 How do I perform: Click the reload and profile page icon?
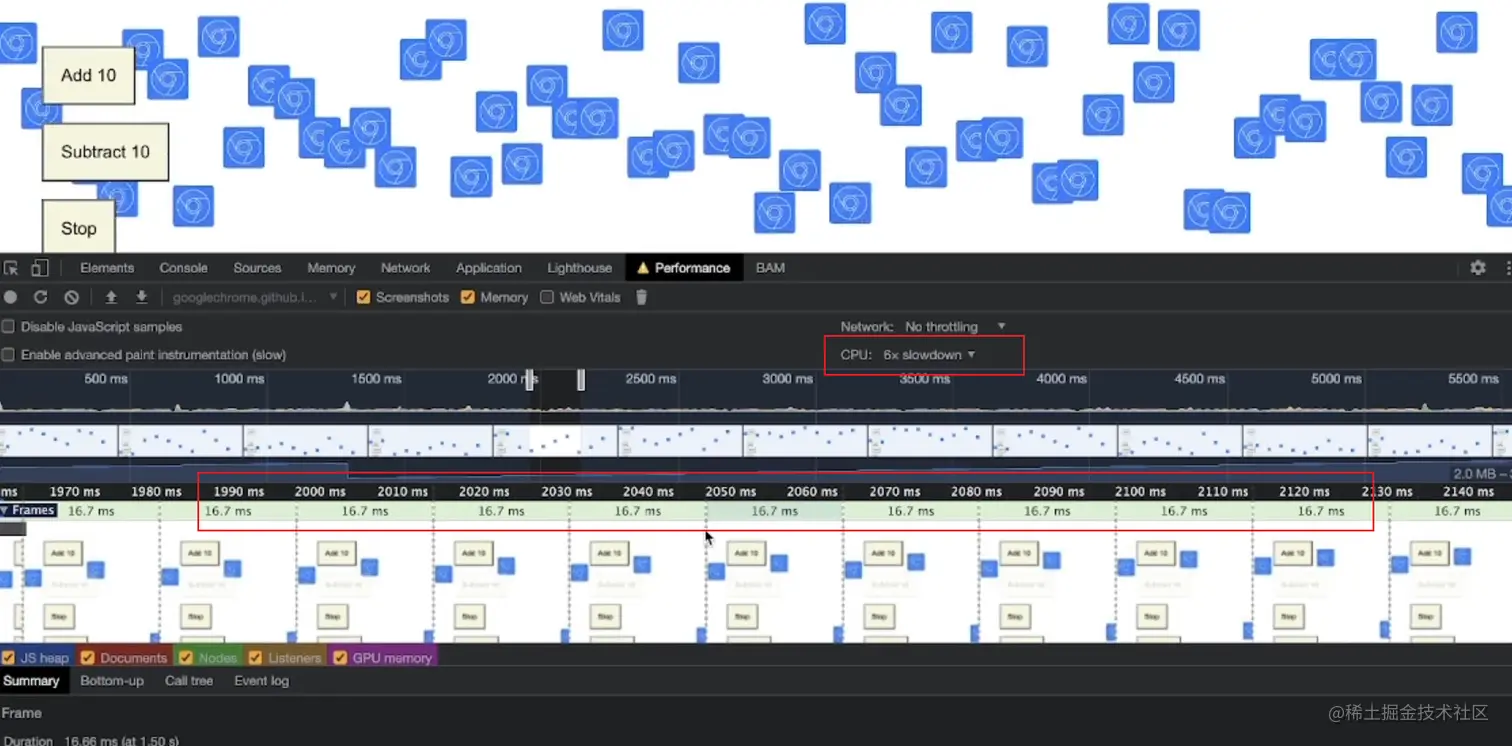(41, 297)
